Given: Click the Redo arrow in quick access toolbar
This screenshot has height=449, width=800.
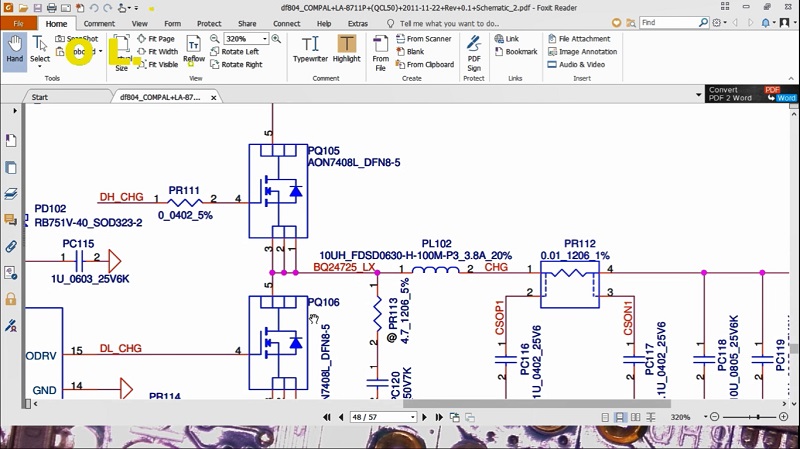Looking at the screenshot, I should tap(108, 8).
